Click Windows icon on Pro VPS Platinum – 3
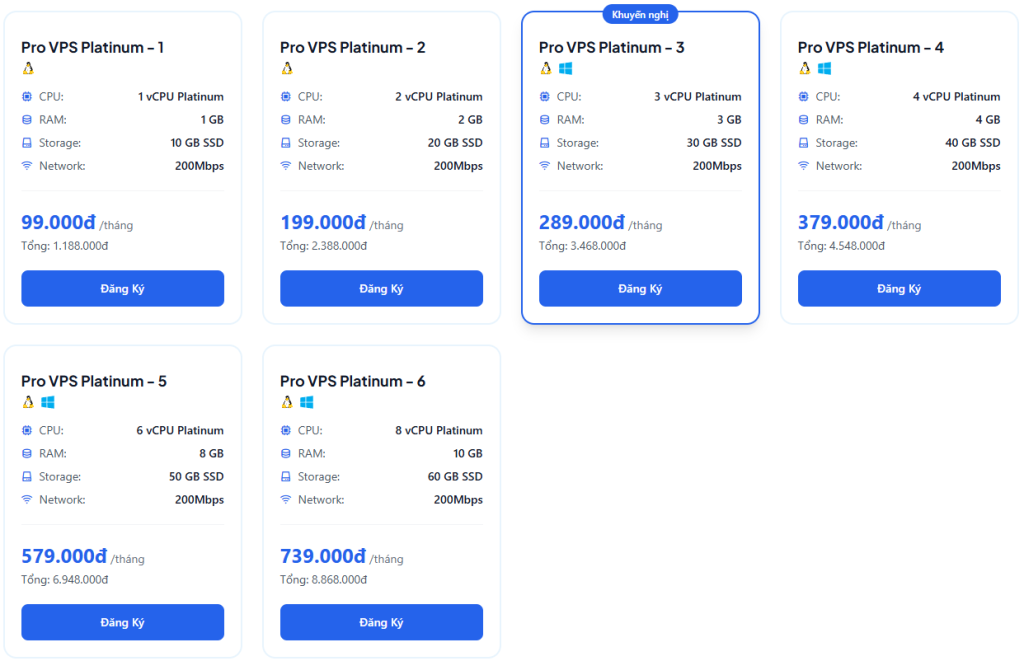 coord(565,69)
